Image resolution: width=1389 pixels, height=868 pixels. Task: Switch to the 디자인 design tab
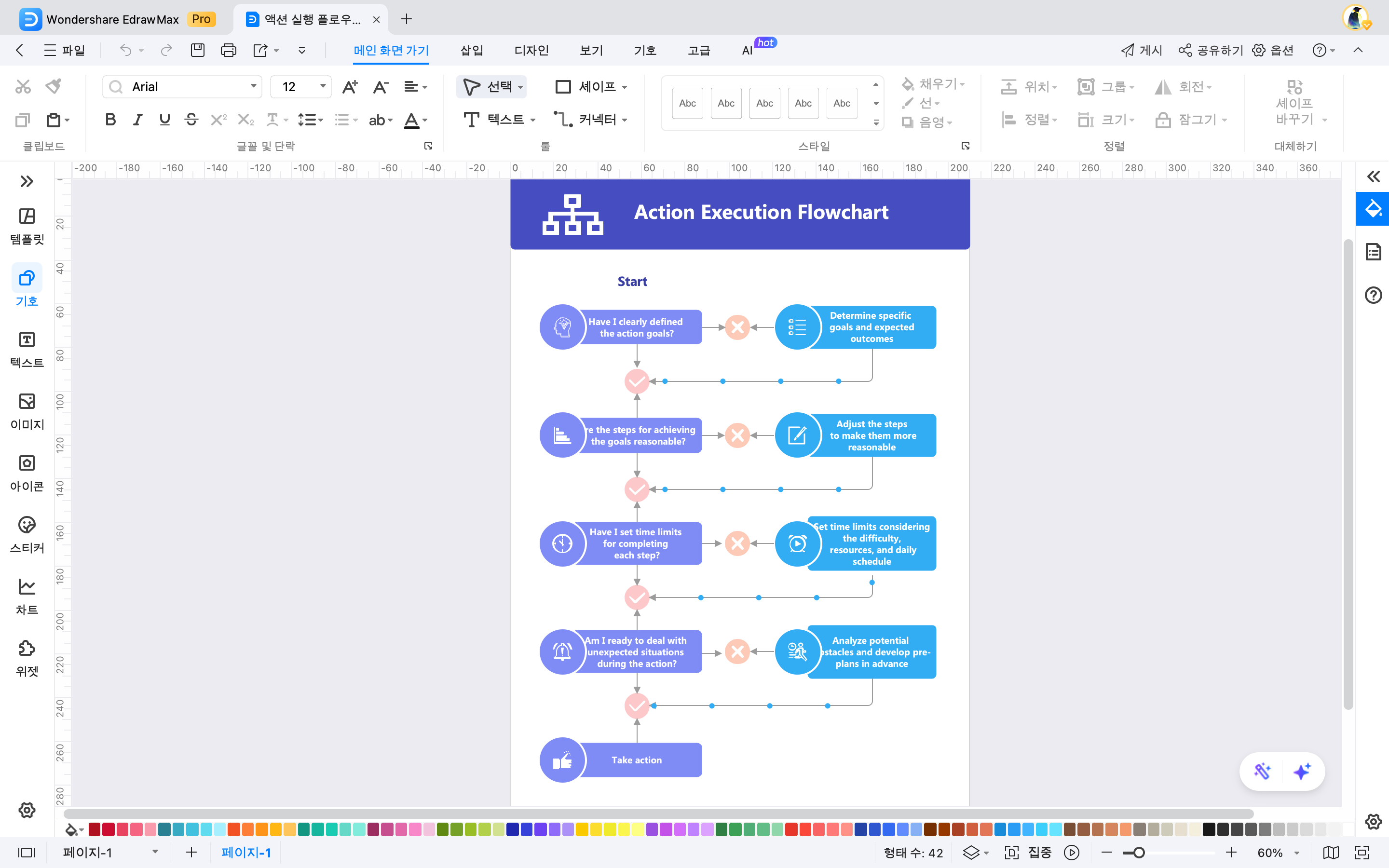tap(531, 51)
